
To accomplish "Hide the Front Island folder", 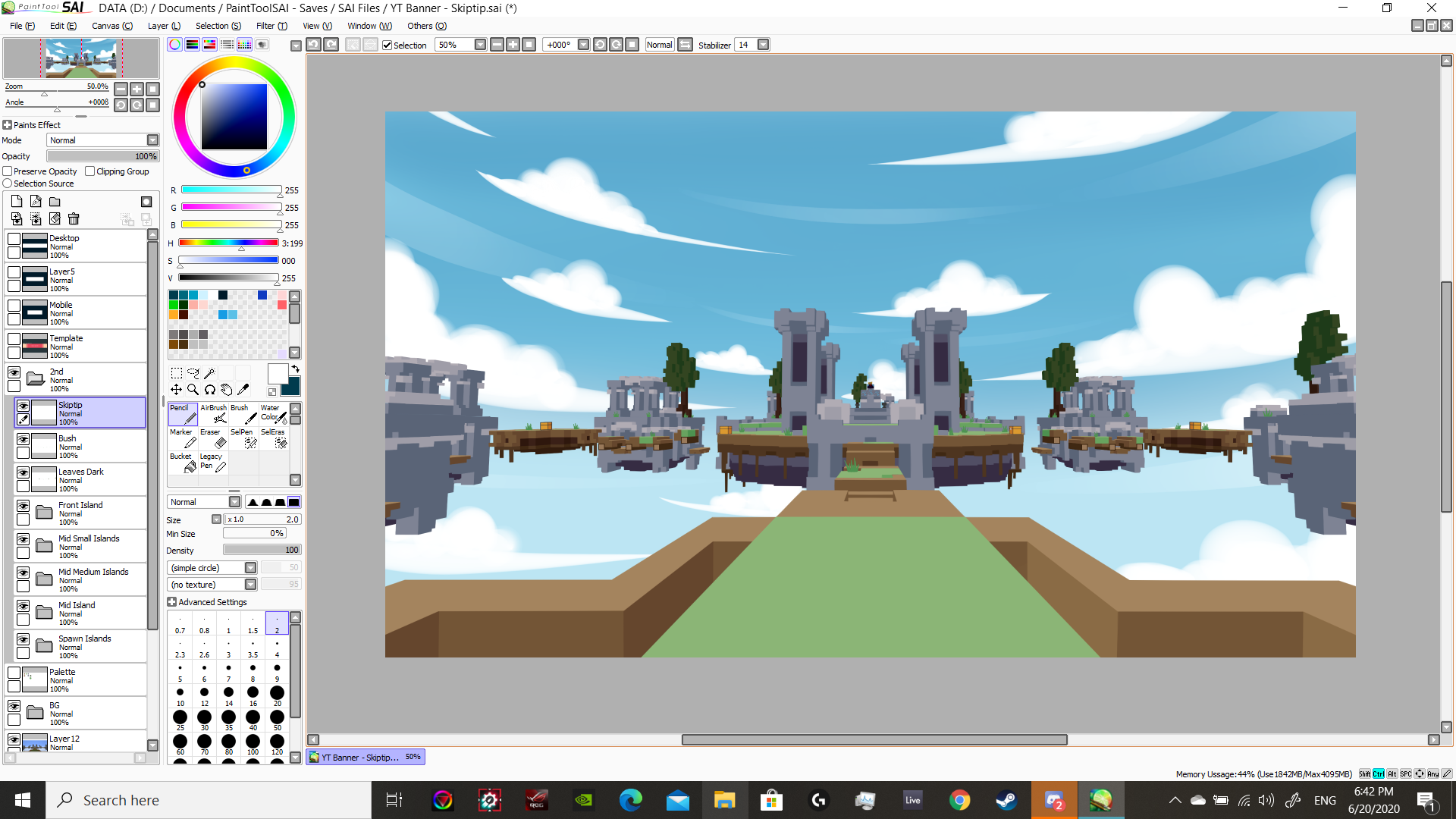I will point(24,506).
